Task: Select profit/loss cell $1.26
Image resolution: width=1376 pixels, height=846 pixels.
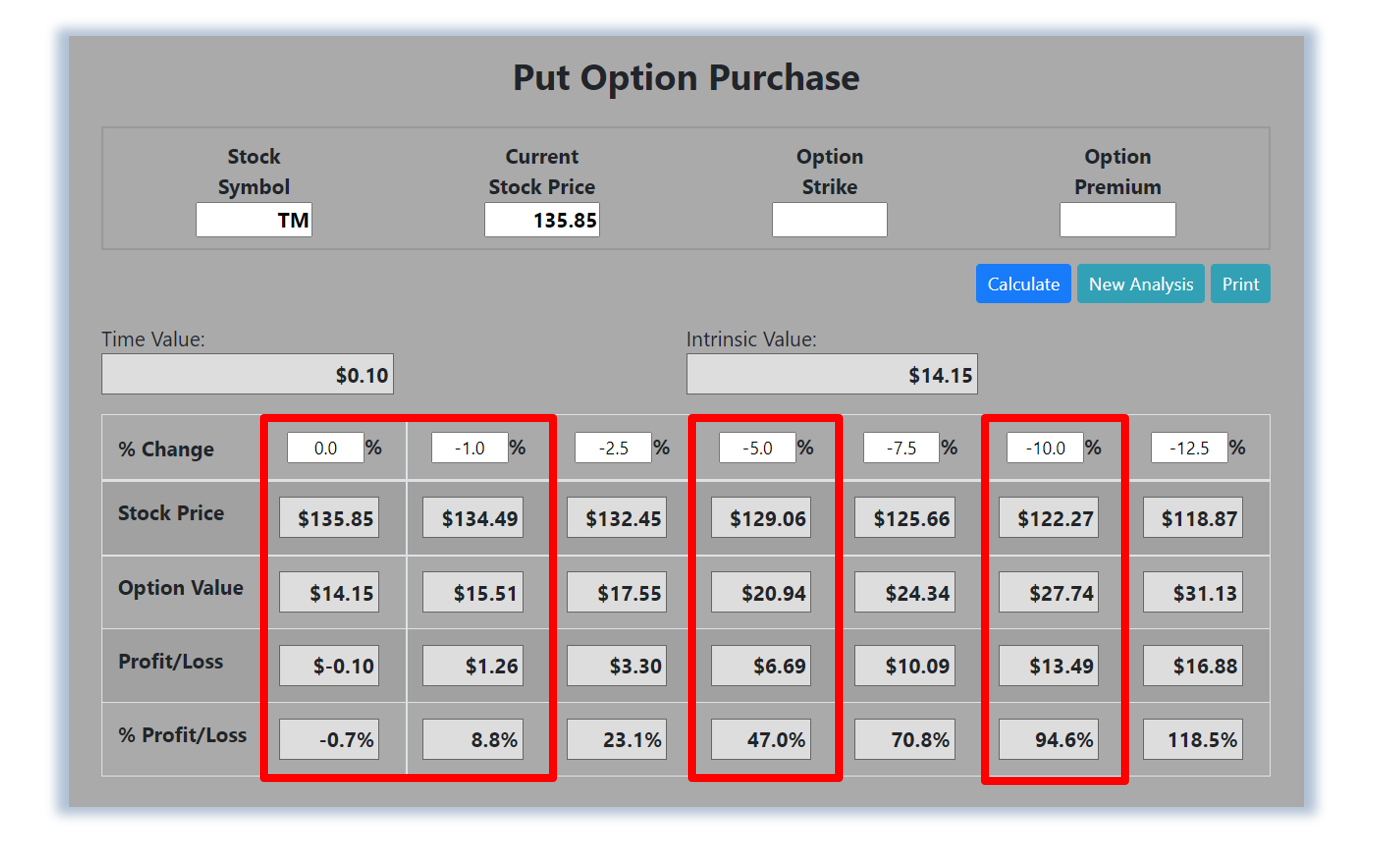Action: tap(473, 666)
